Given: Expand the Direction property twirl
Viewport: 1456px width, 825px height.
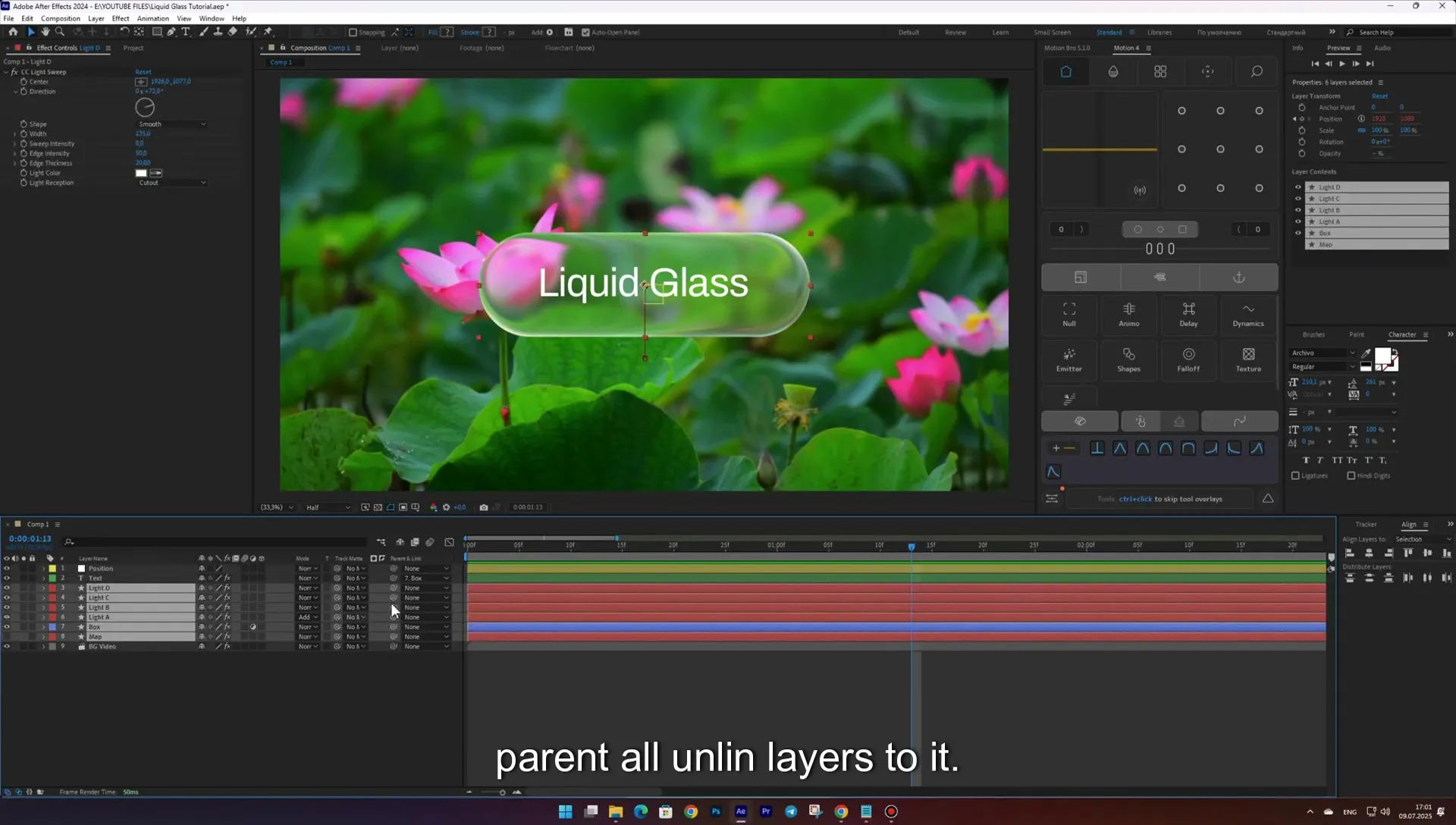Looking at the screenshot, I should pyautogui.click(x=15, y=92).
